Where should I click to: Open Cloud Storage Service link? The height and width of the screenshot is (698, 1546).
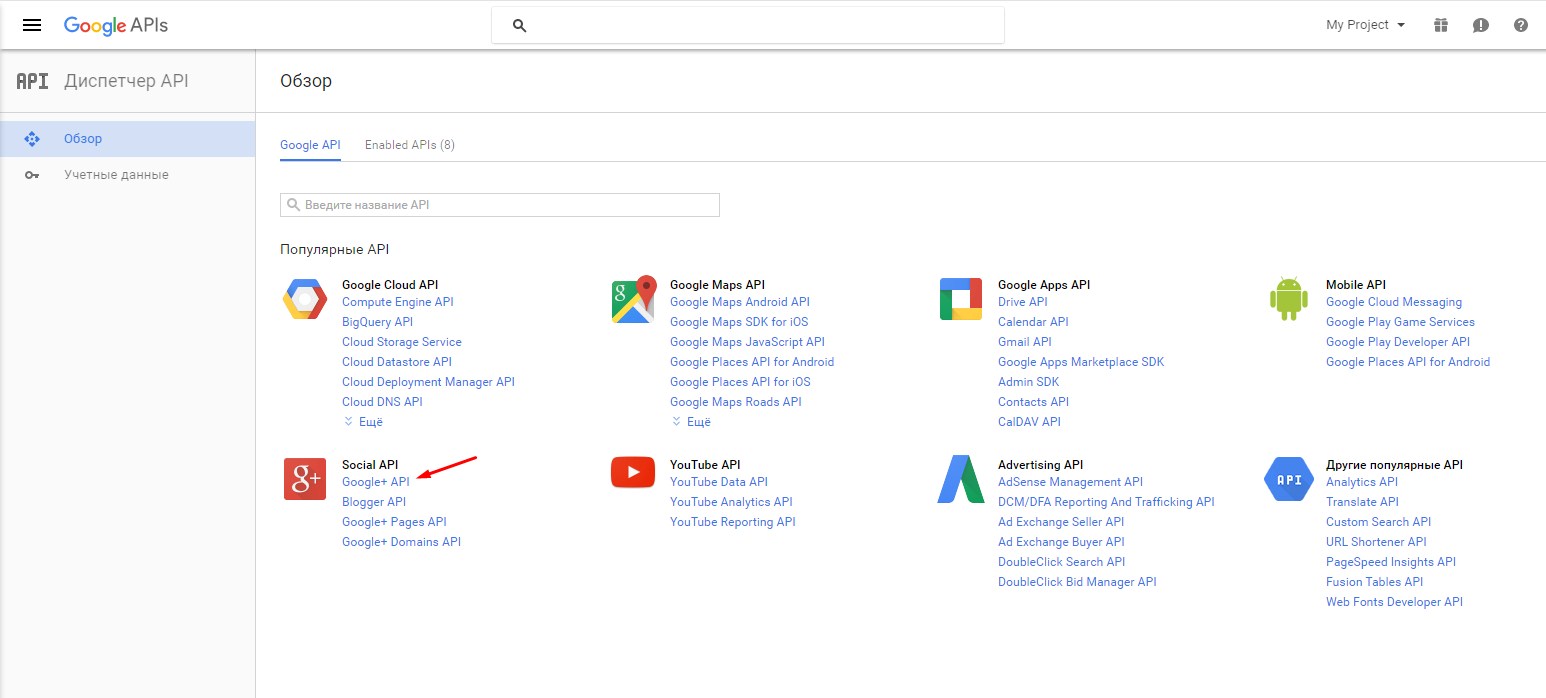[402, 342]
